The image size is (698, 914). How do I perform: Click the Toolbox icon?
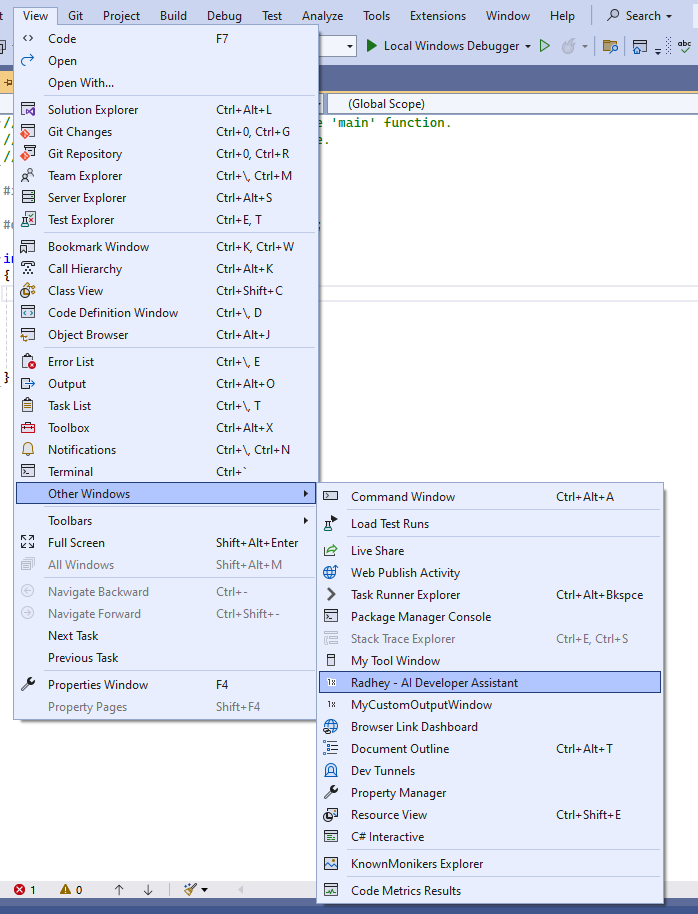coord(27,427)
